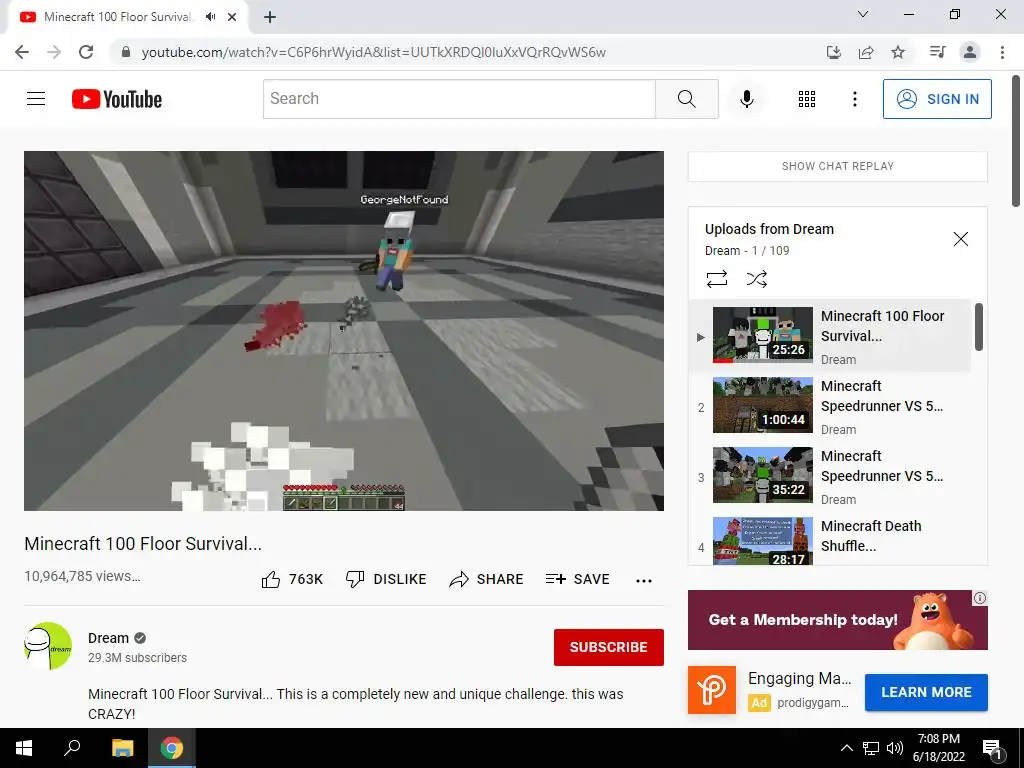Screen dimensions: 1024x768
Task: Start voice search with microphone icon
Action: point(746,99)
